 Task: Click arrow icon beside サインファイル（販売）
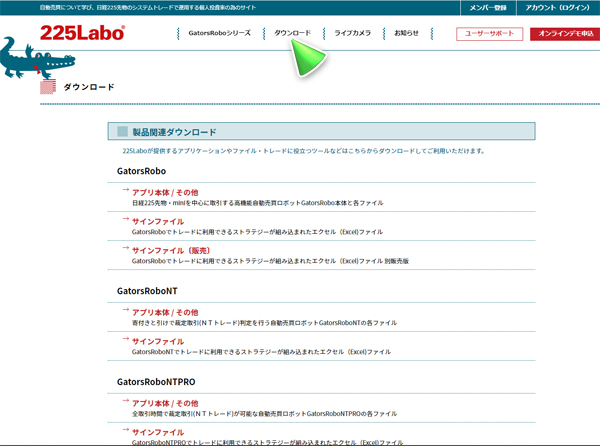(126, 248)
